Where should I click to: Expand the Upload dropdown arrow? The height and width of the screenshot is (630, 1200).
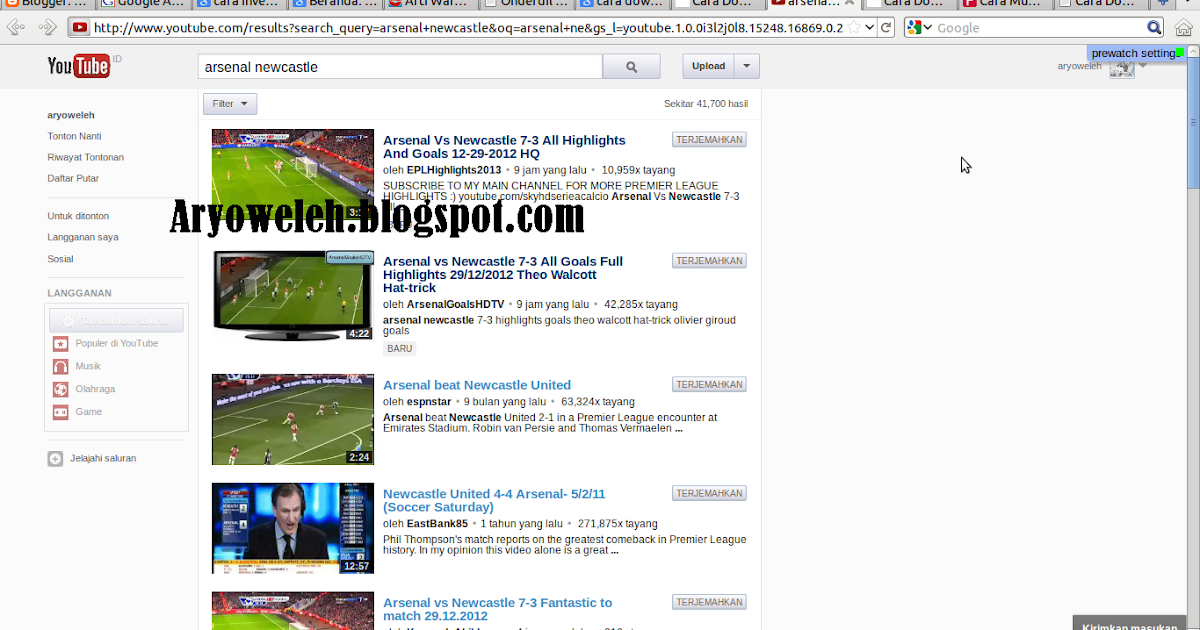pyautogui.click(x=747, y=66)
